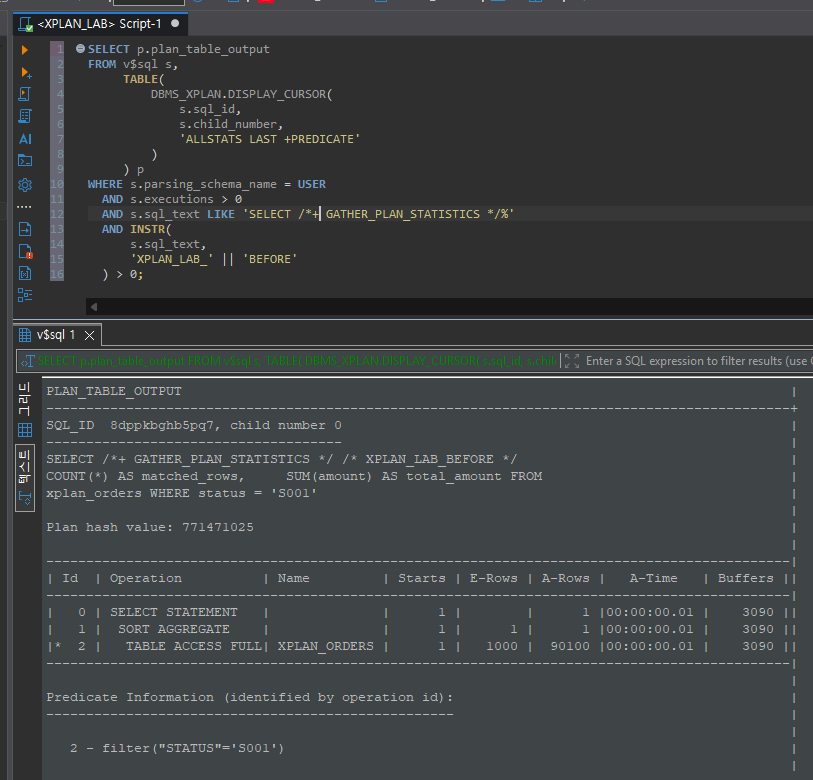The height and width of the screenshot is (780, 813).
Task: Click the PLAN_TABLE_OUTPUT column header
Action: tap(114, 392)
